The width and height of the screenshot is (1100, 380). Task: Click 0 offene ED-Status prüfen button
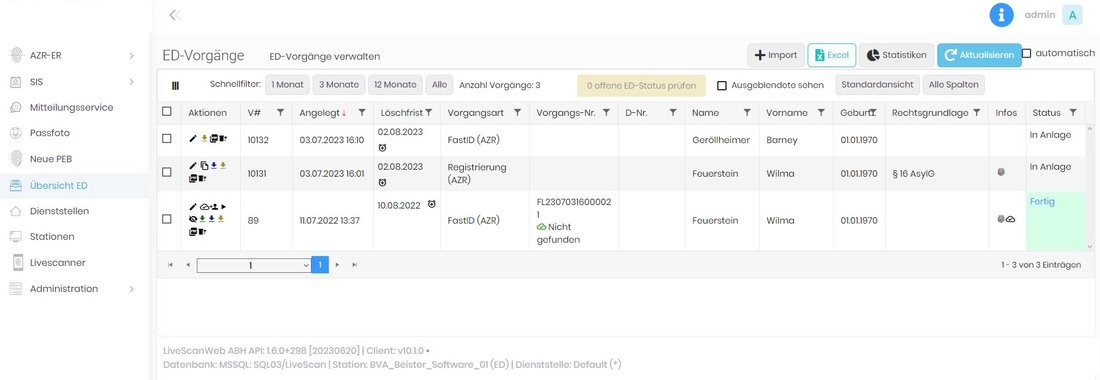pyautogui.click(x=640, y=86)
